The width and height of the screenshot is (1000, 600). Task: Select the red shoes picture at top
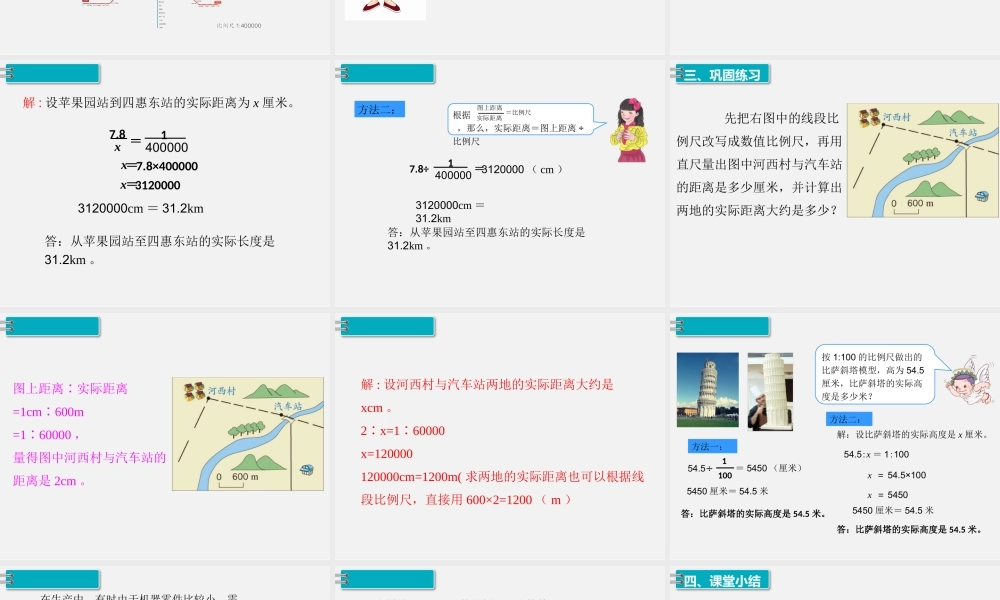point(384,8)
